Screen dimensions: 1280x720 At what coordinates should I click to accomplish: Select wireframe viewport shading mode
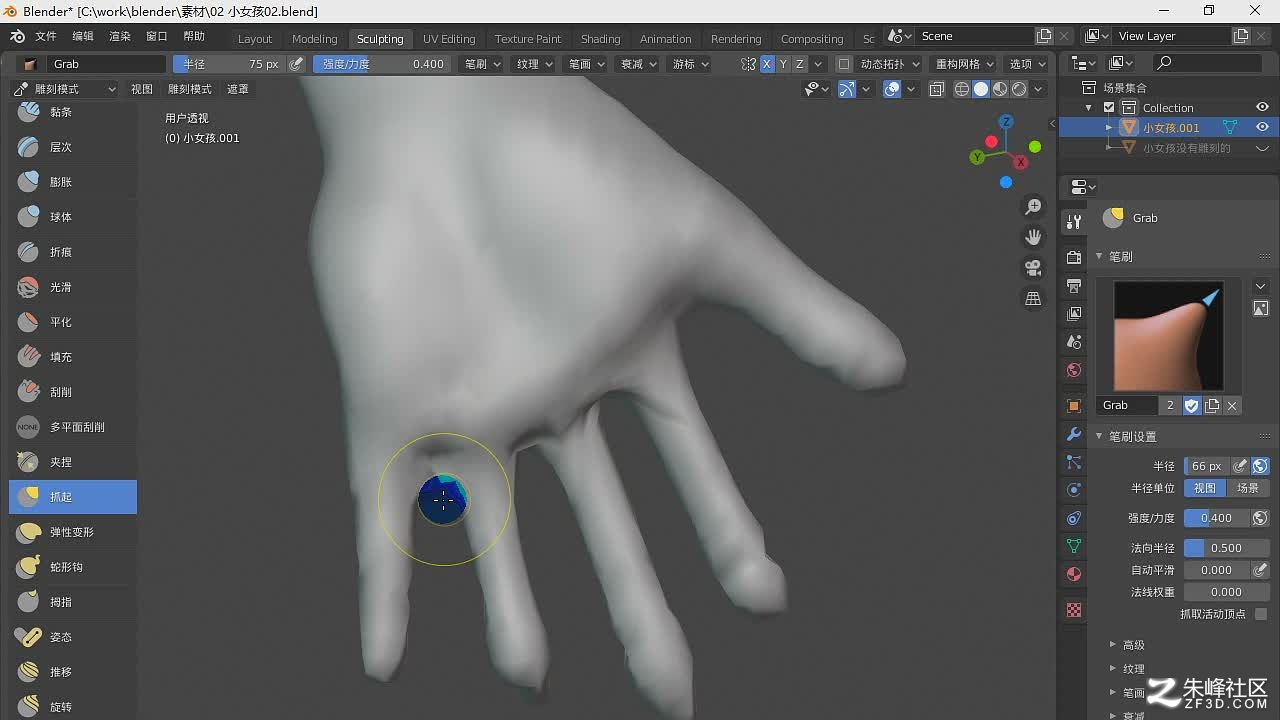pyautogui.click(x=962, y=89)
